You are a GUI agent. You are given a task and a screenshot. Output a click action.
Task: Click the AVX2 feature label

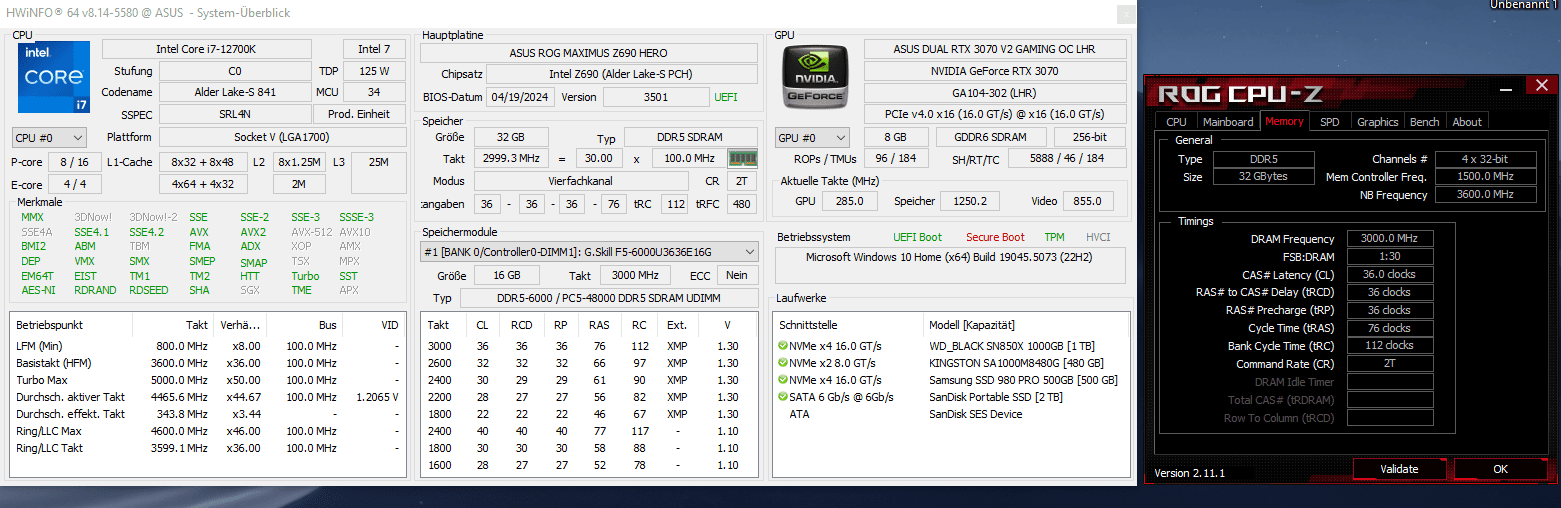tap(253, 231)
